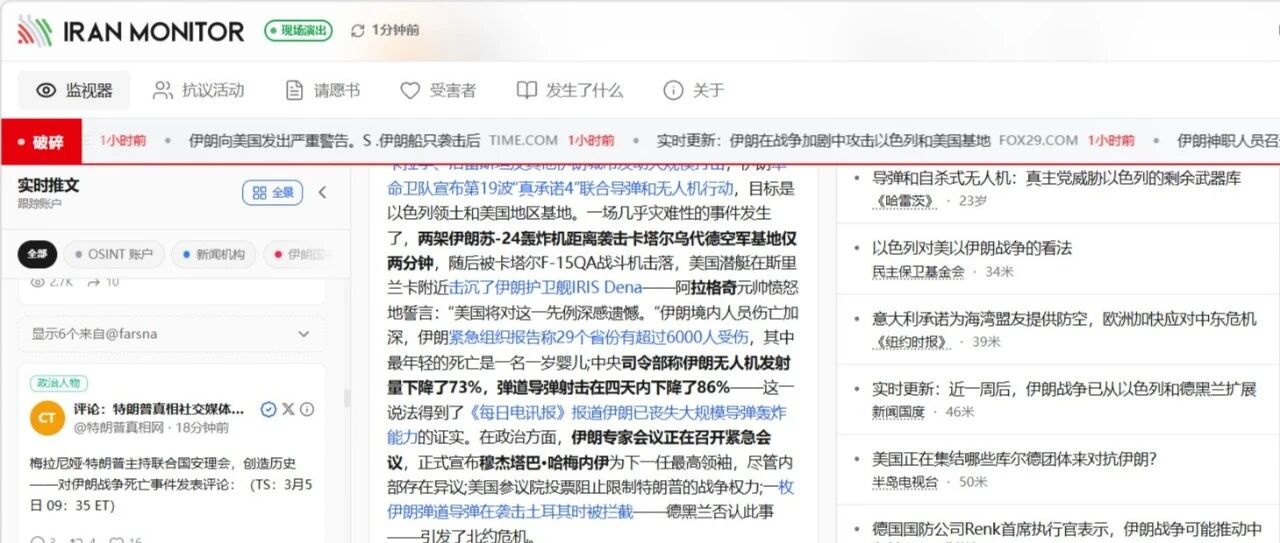Screen dimensions: 1280x543
Task: Open the 抗议活动 tab
Action: (198, 90)
